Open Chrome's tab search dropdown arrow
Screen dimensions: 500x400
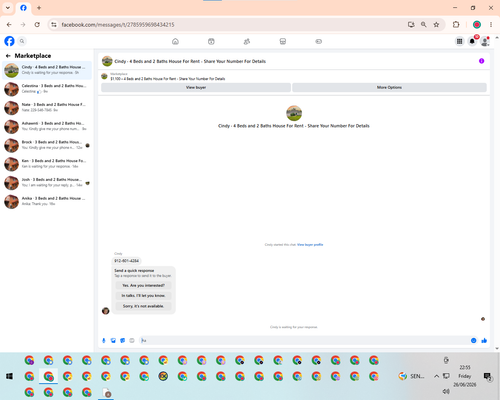point(8,8)
